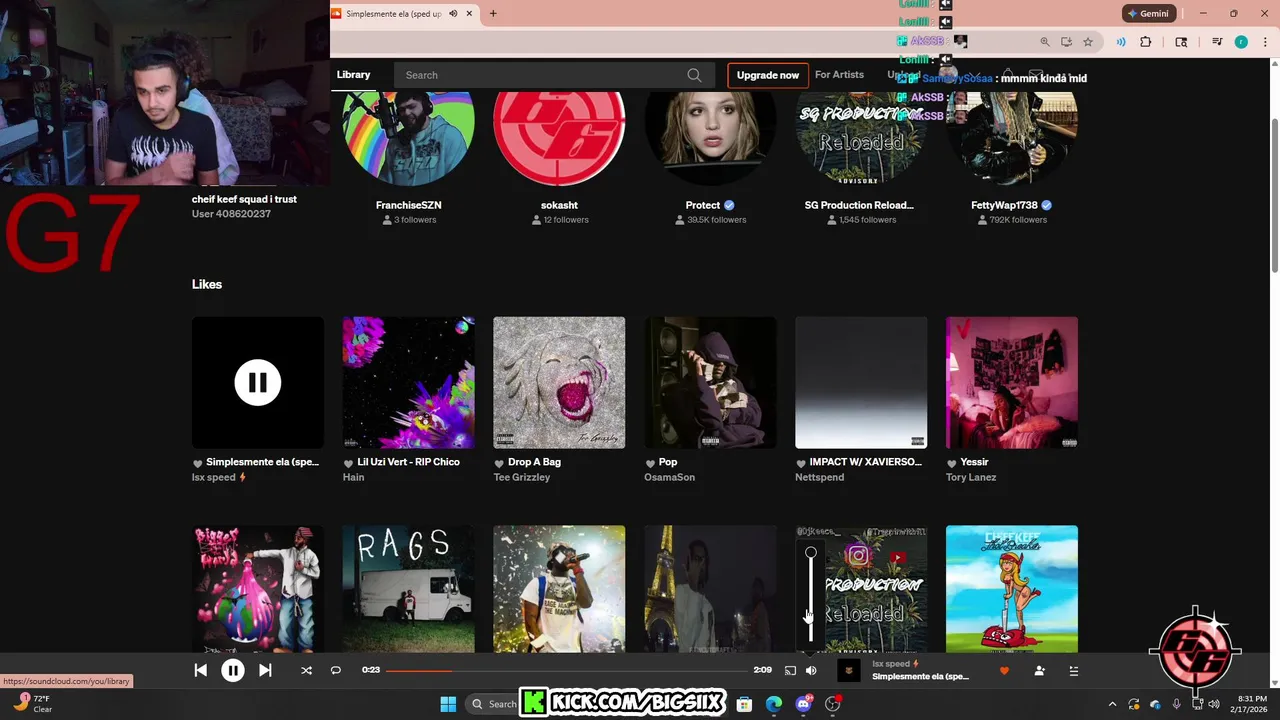The image size is (1280, 720).
Task: Open the OsamaSon artist link
Action: coord(670,477)
